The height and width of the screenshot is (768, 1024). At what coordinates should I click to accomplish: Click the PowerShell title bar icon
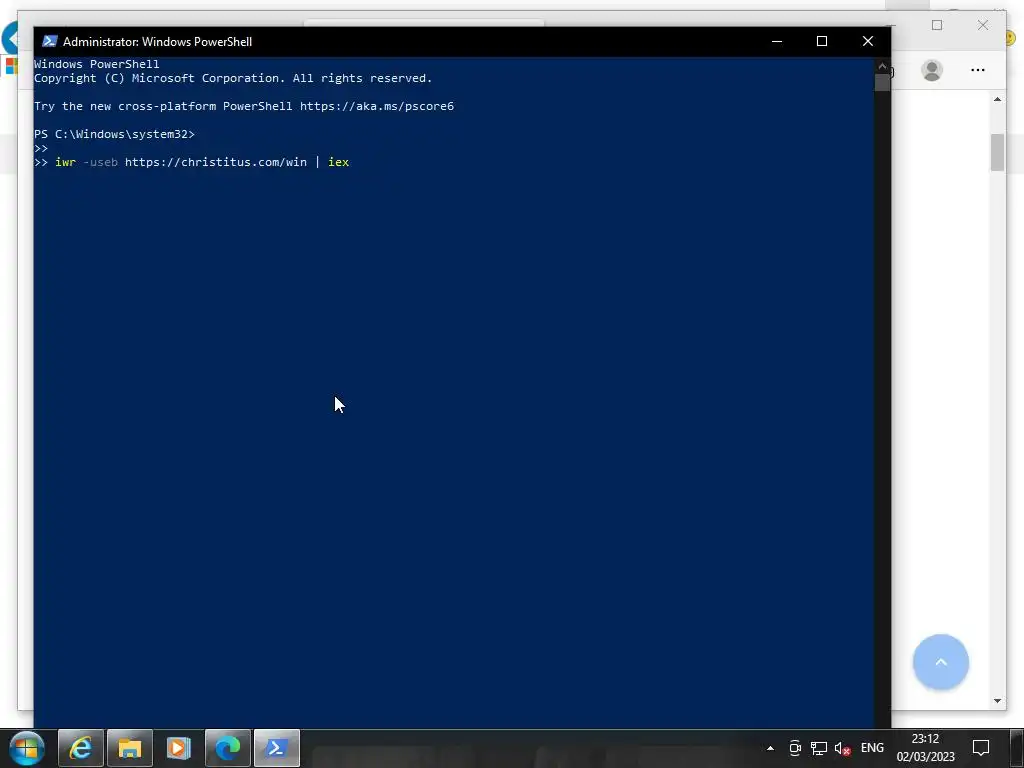(50, 41)
